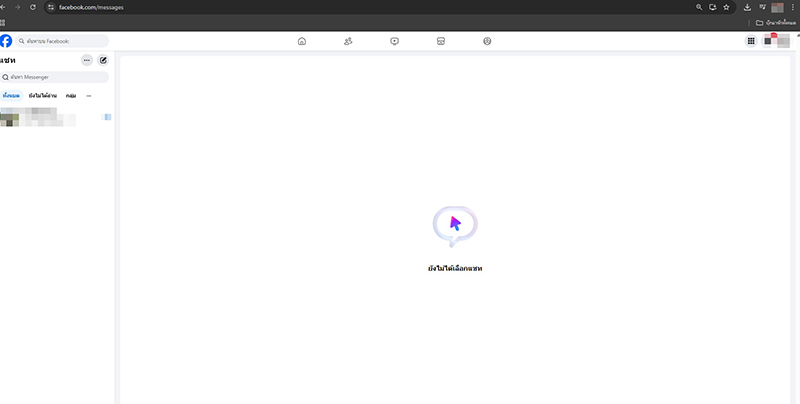
Task: Bookmark this page with star icon
Action: pyautogui.click(x=727, y=7)
